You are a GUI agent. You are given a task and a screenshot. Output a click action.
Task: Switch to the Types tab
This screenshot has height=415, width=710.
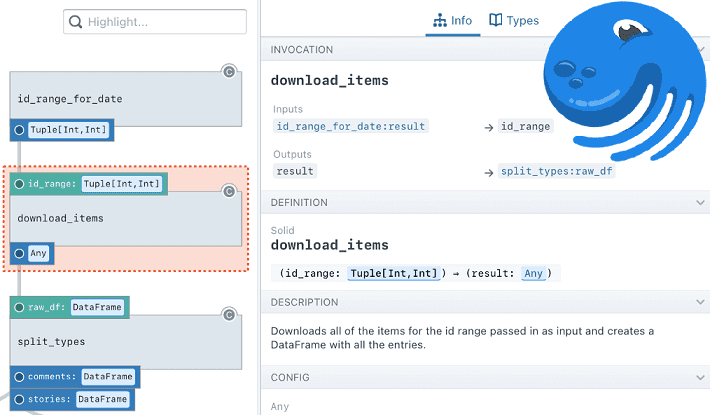514,21
